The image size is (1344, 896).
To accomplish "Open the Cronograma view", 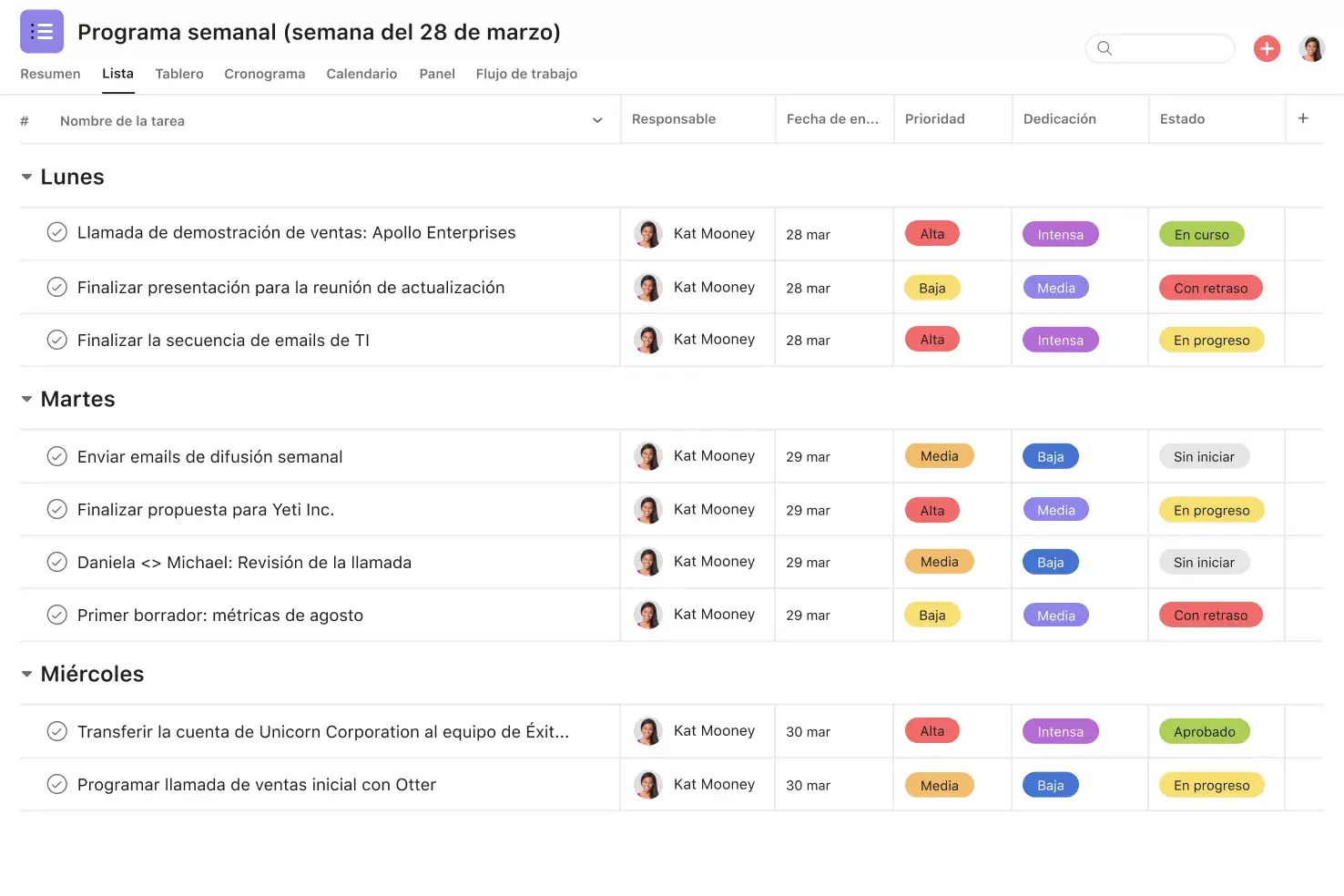I will click(264, 74).
